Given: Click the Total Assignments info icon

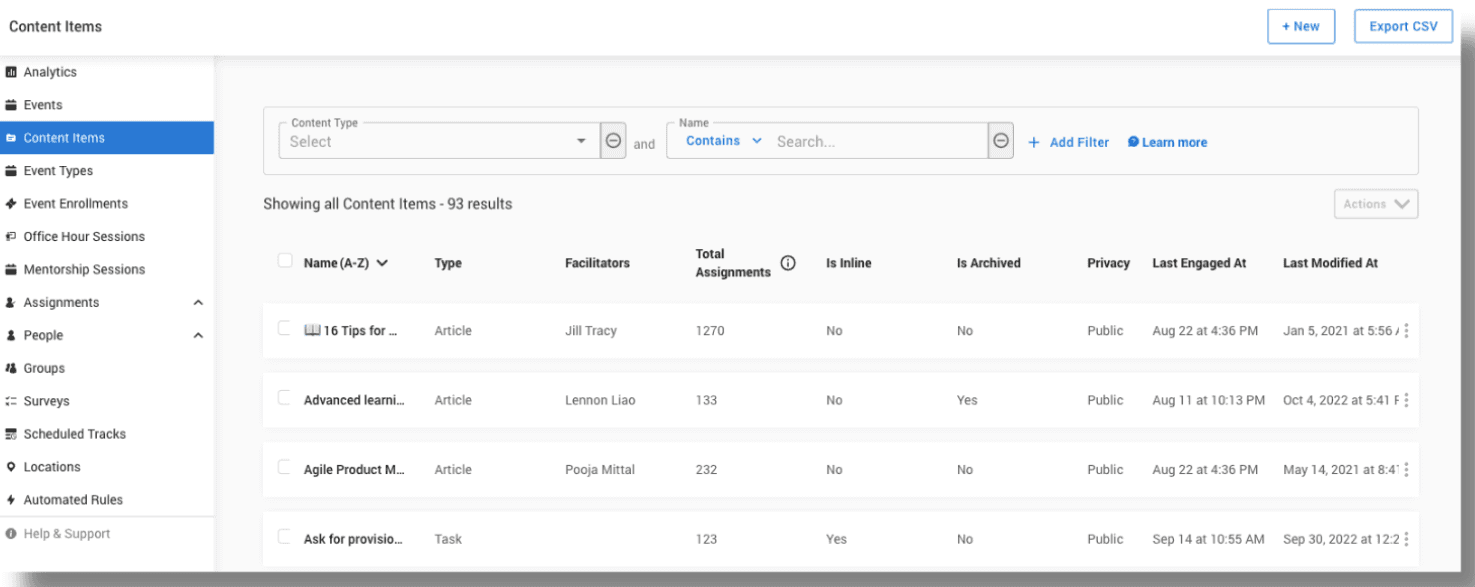Looking at the screenshot, I should pos(788,264).
